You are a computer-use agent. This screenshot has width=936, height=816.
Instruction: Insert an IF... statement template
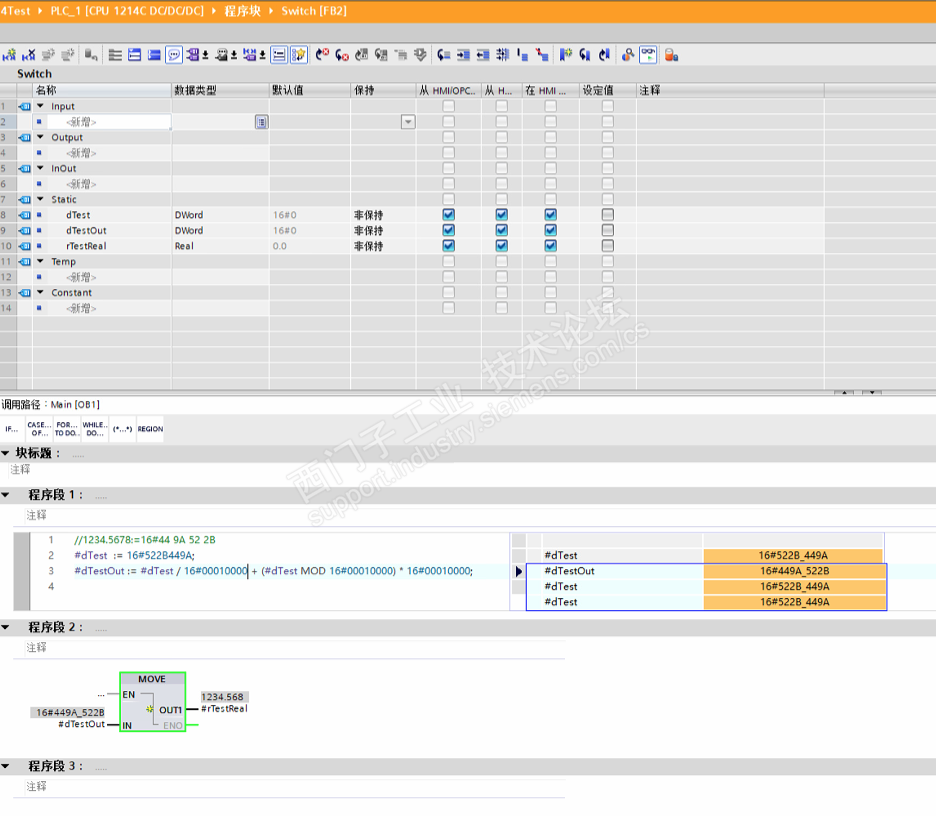click(x=12, y=429)
